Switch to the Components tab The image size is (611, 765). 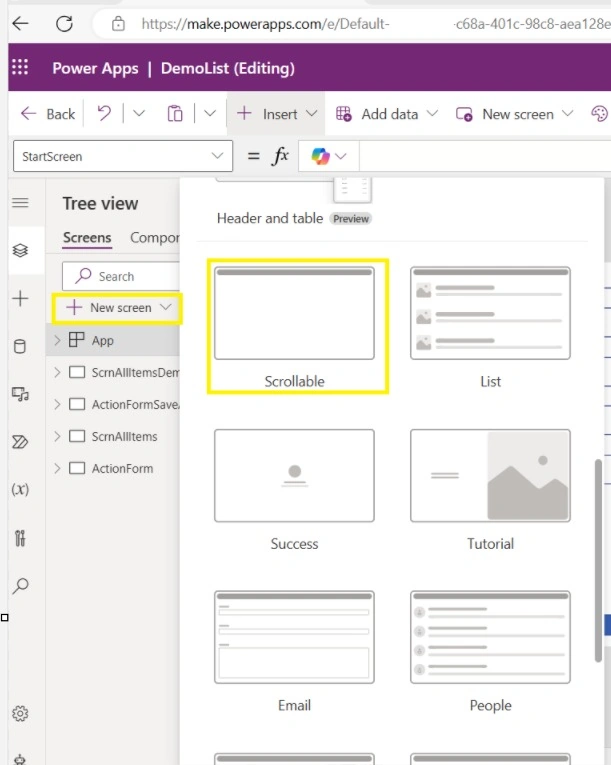[x=155, y=238]
